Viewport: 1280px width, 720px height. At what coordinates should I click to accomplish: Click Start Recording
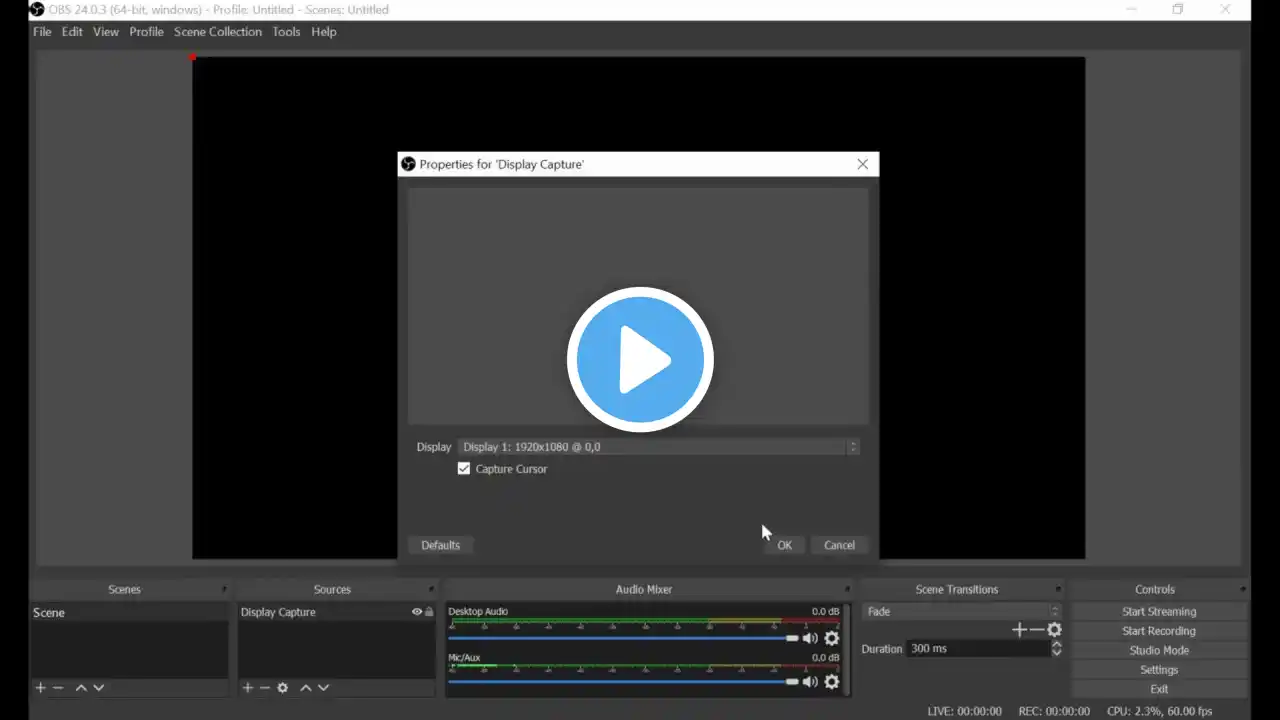click(x=1159, y=631)
